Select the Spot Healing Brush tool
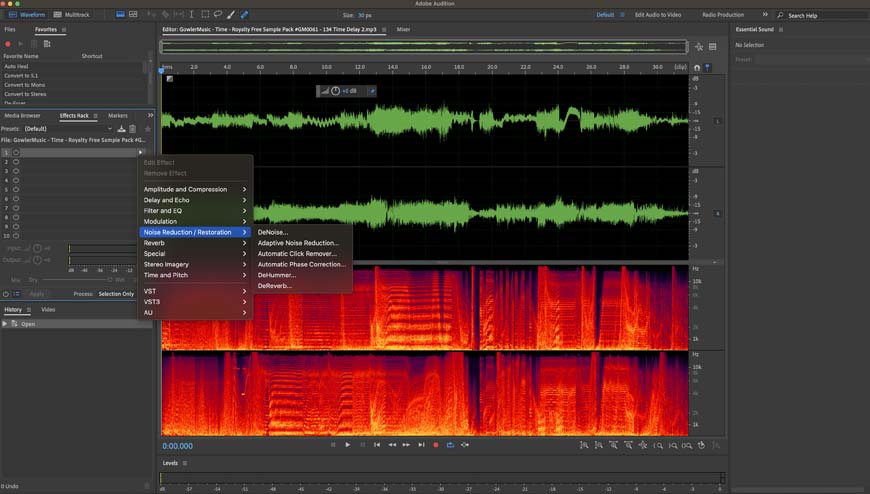This screenshot has height=494, width=870. (x=244, y=14)
